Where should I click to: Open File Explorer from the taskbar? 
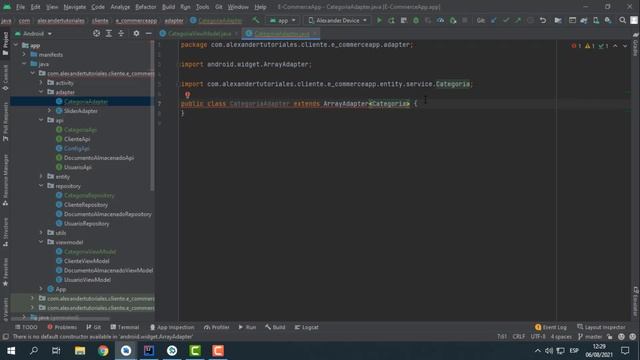coord(80,351)
